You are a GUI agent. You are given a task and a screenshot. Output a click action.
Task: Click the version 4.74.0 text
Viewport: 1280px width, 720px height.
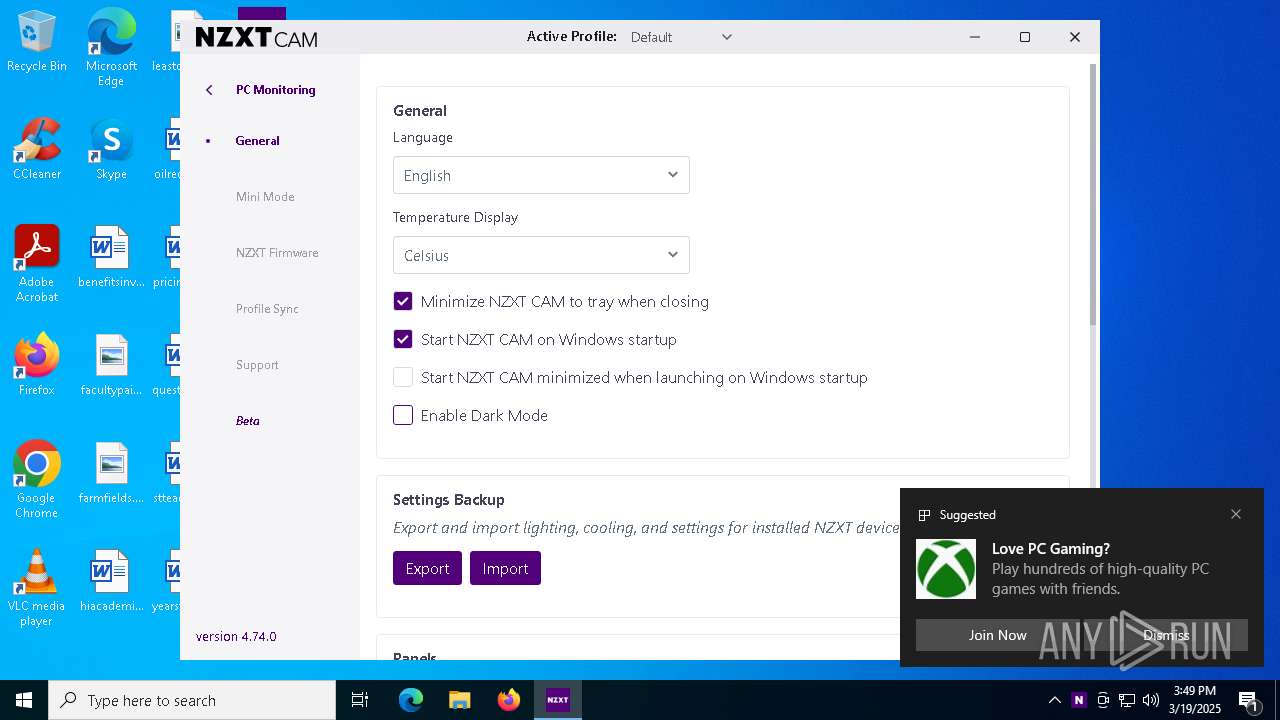[236, 636]
